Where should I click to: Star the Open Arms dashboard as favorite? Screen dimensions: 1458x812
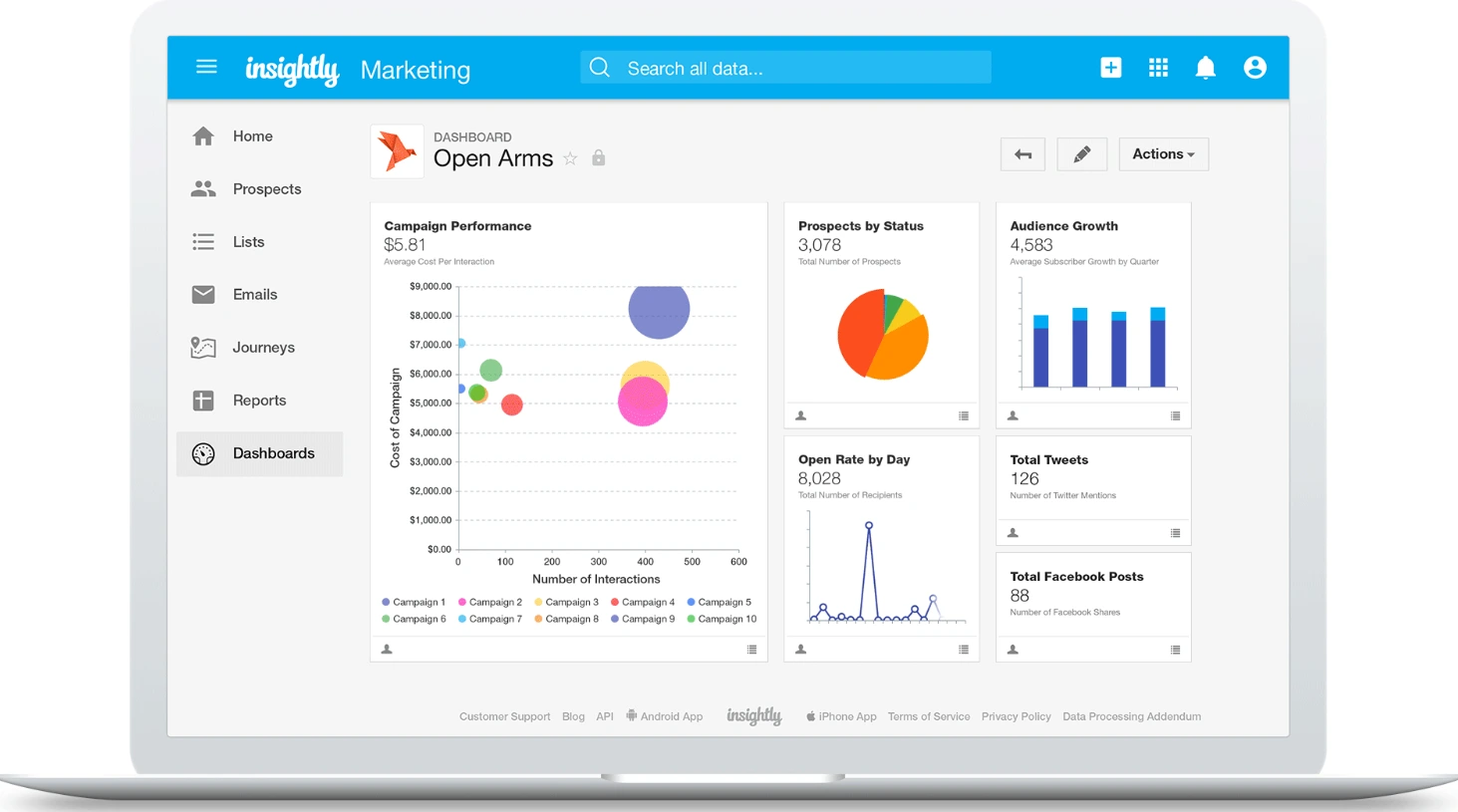(x=570, y=158)
